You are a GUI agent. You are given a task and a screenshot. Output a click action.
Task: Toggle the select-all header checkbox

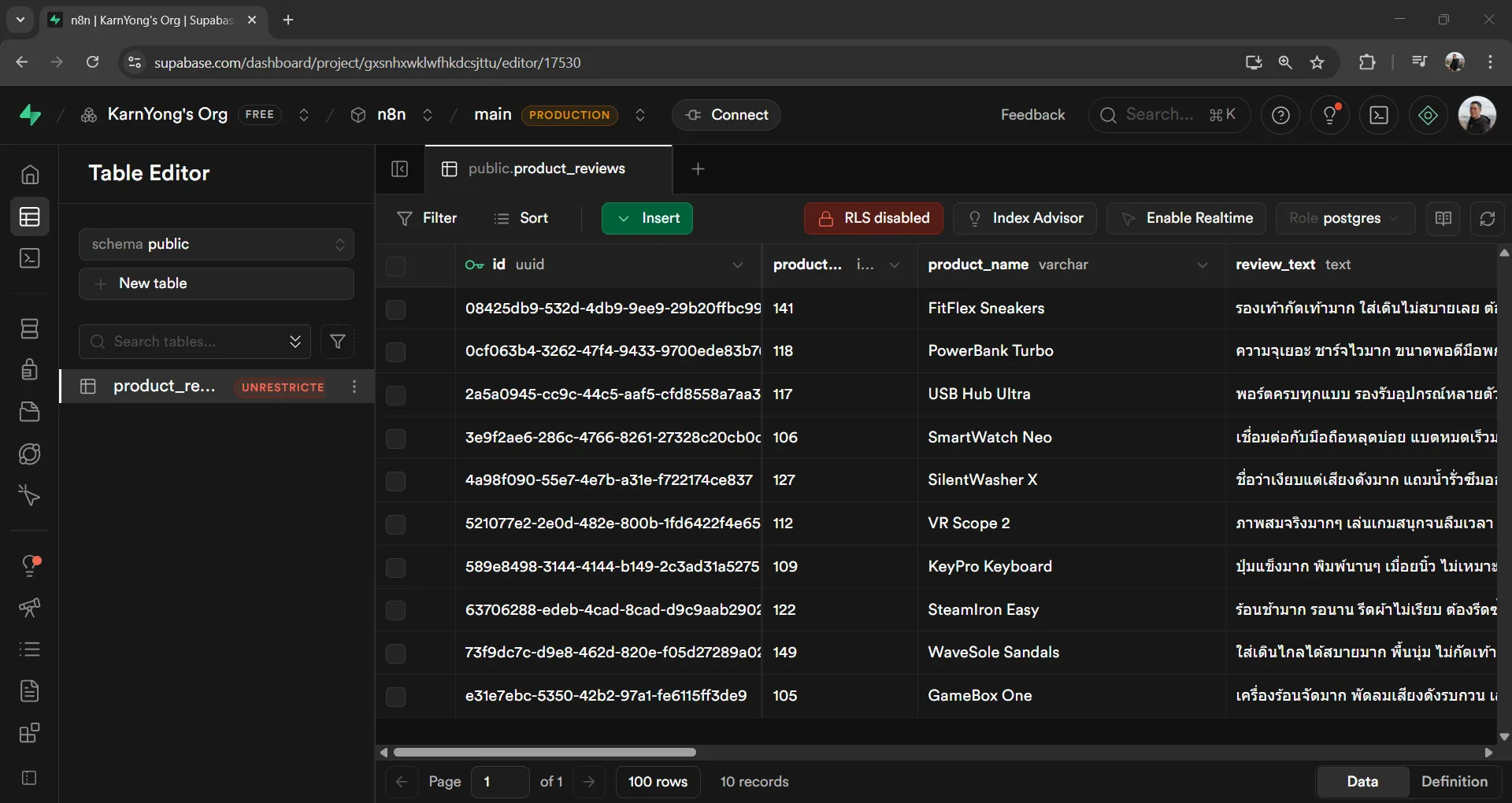click(x=395, y=265)
